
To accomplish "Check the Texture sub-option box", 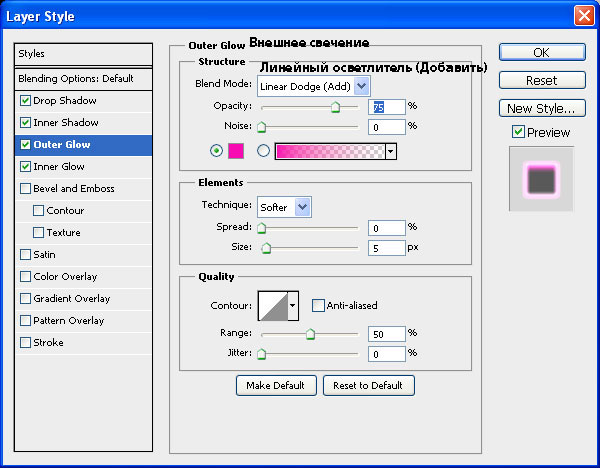I will (x=38, y=233).
